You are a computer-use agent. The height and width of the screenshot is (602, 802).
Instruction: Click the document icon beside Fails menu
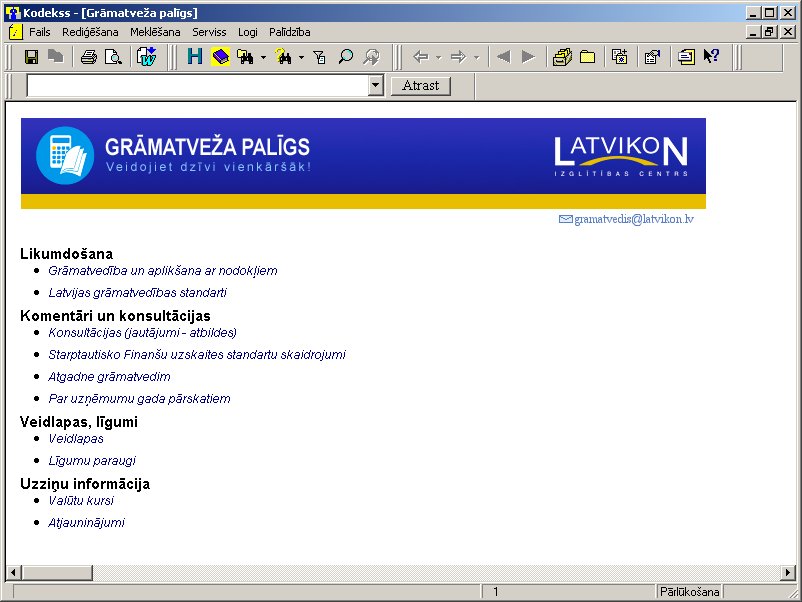click(x=16, y=32)
